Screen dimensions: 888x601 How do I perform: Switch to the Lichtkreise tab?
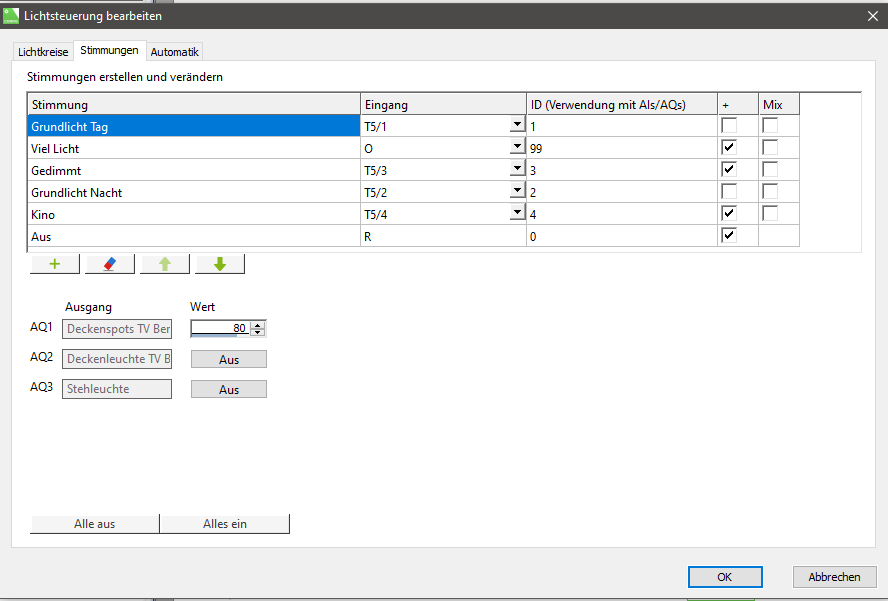43,52
